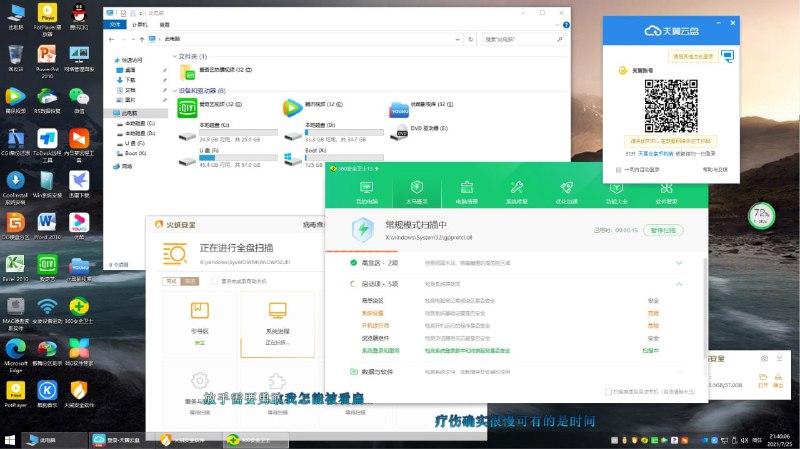The image size is (800, 449).
Task: Click the Explorer back arrow
Action: click(x=111, y=39)
